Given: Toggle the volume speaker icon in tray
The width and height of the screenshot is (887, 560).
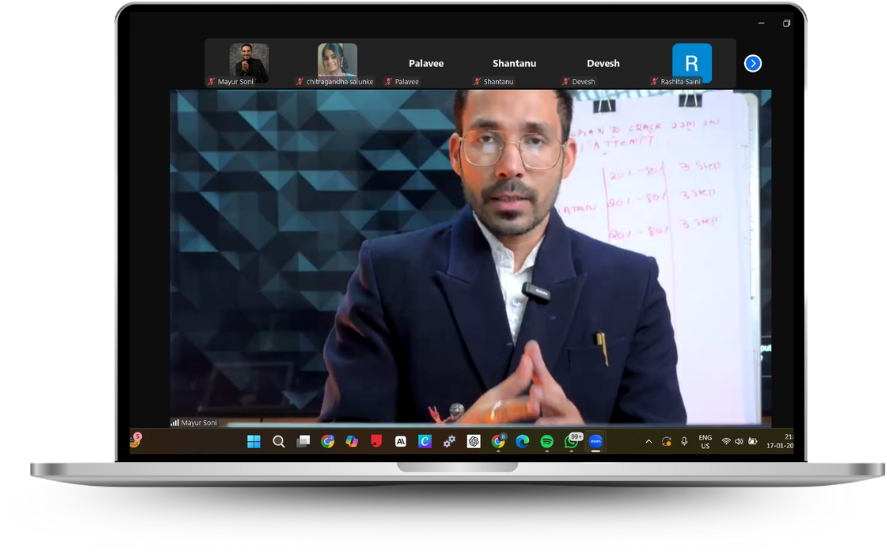Looking at the screenshot, I should pos(739,441).
